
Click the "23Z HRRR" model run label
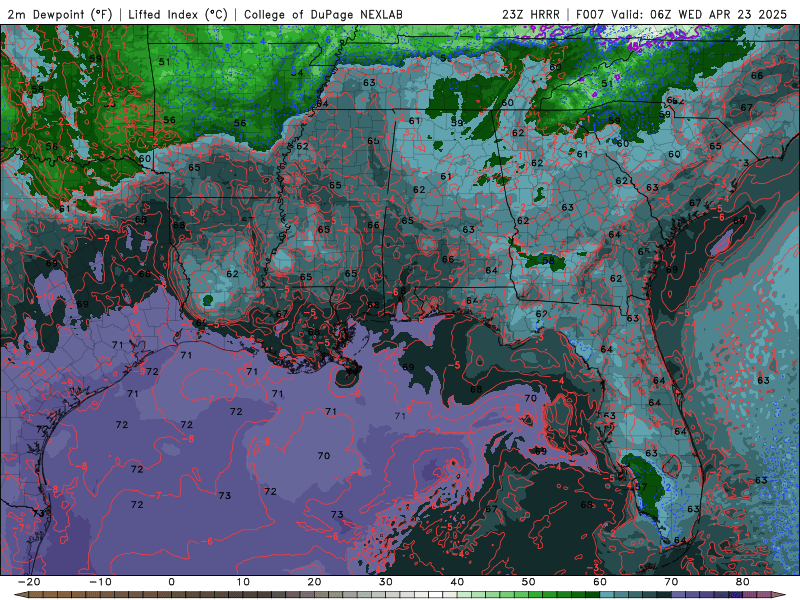tap(531, 14)
